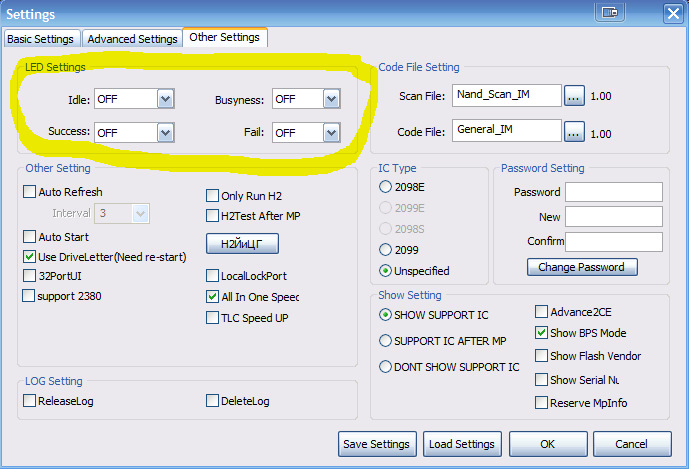The height and width of the screenshot is (469, 689).
Task: Click the Save Settings button
Action: point(377,444)
